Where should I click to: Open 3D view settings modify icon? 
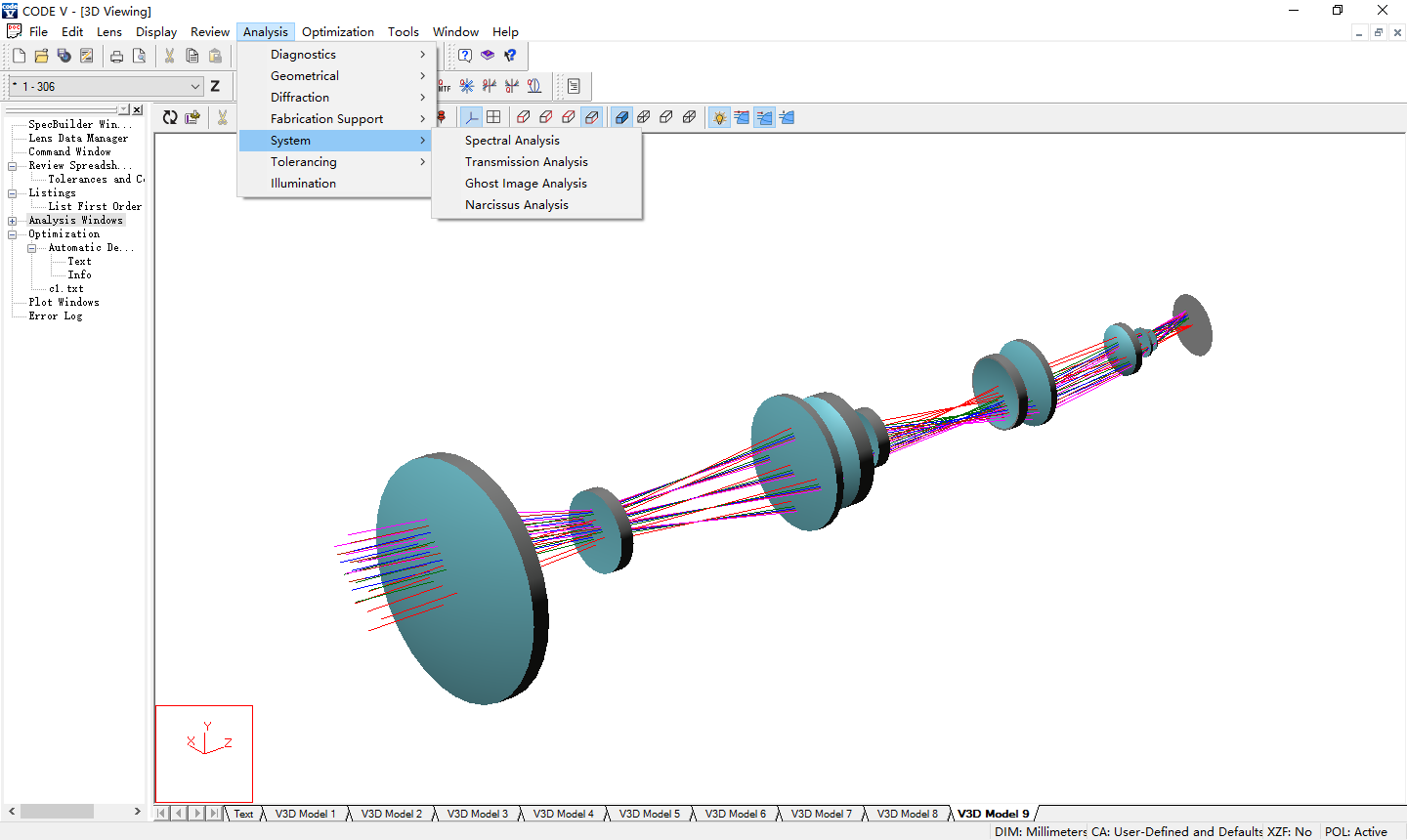point(192,117)
